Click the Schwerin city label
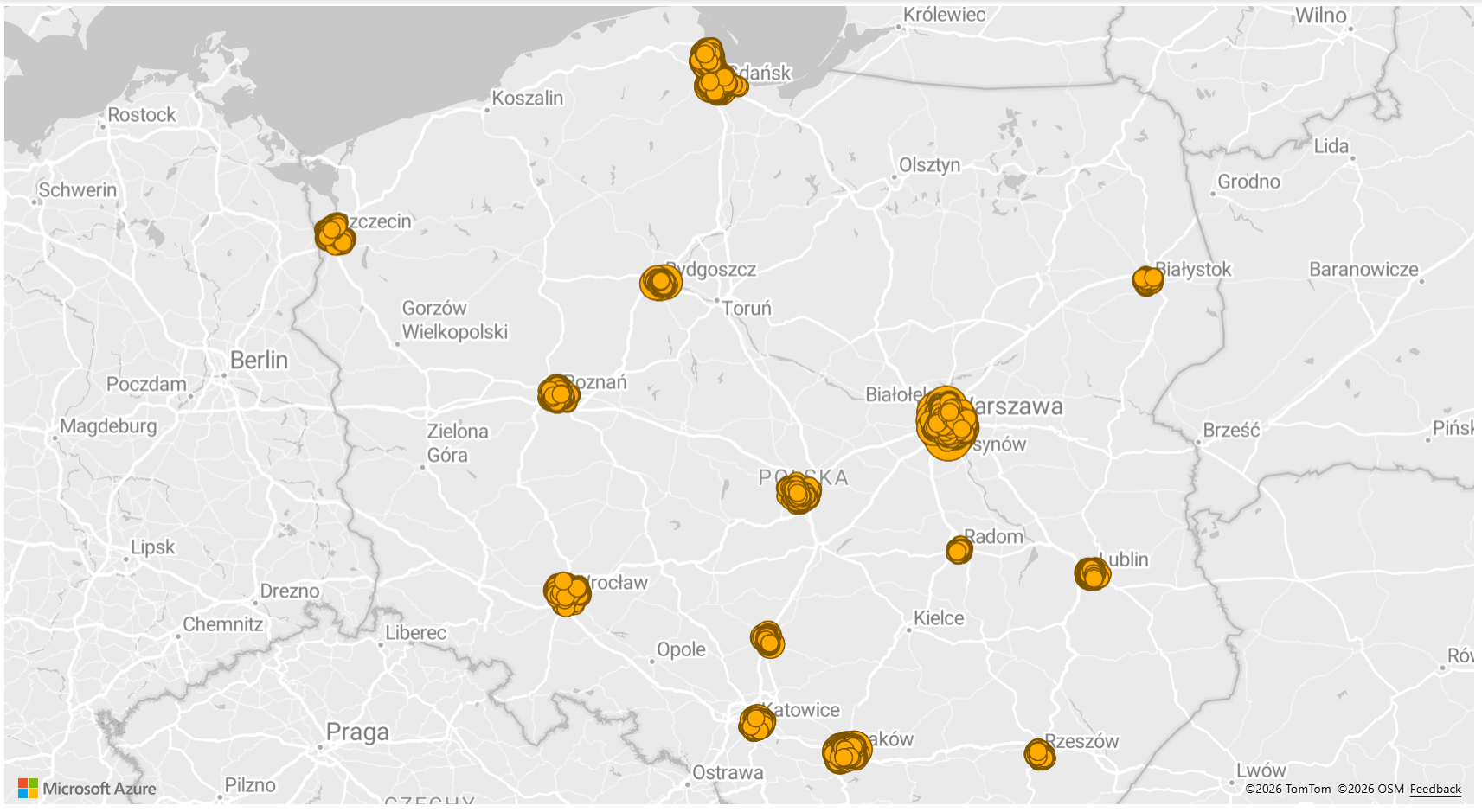1482x812 pixels. 77,189
